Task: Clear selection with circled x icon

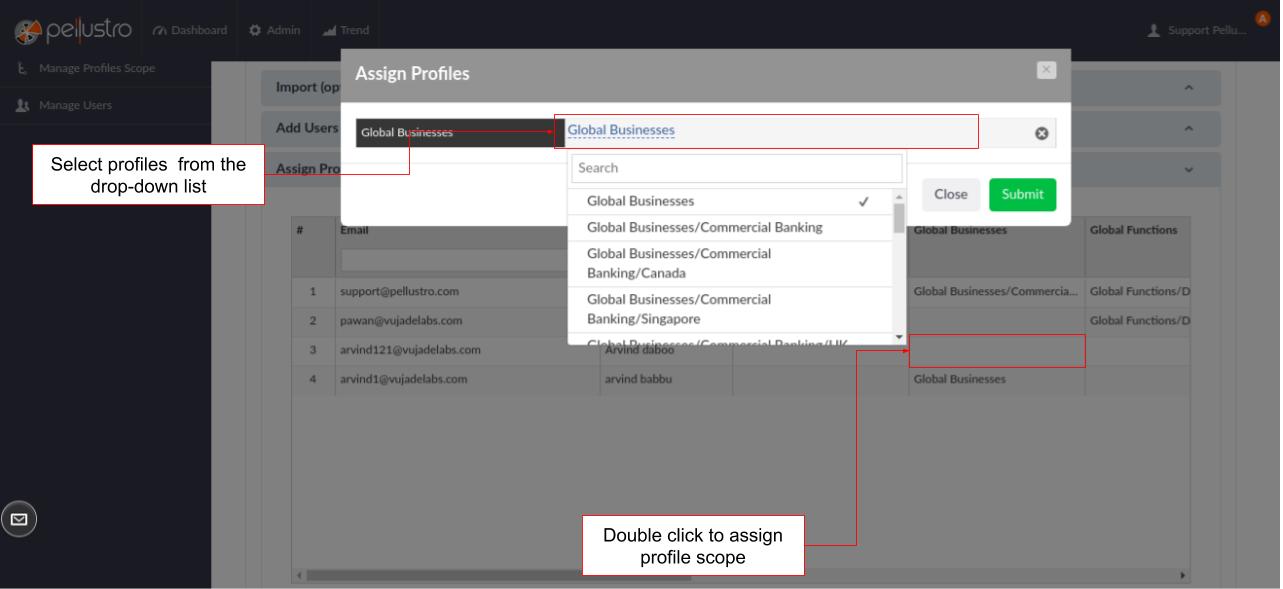Action: (x=1041, y=133)
